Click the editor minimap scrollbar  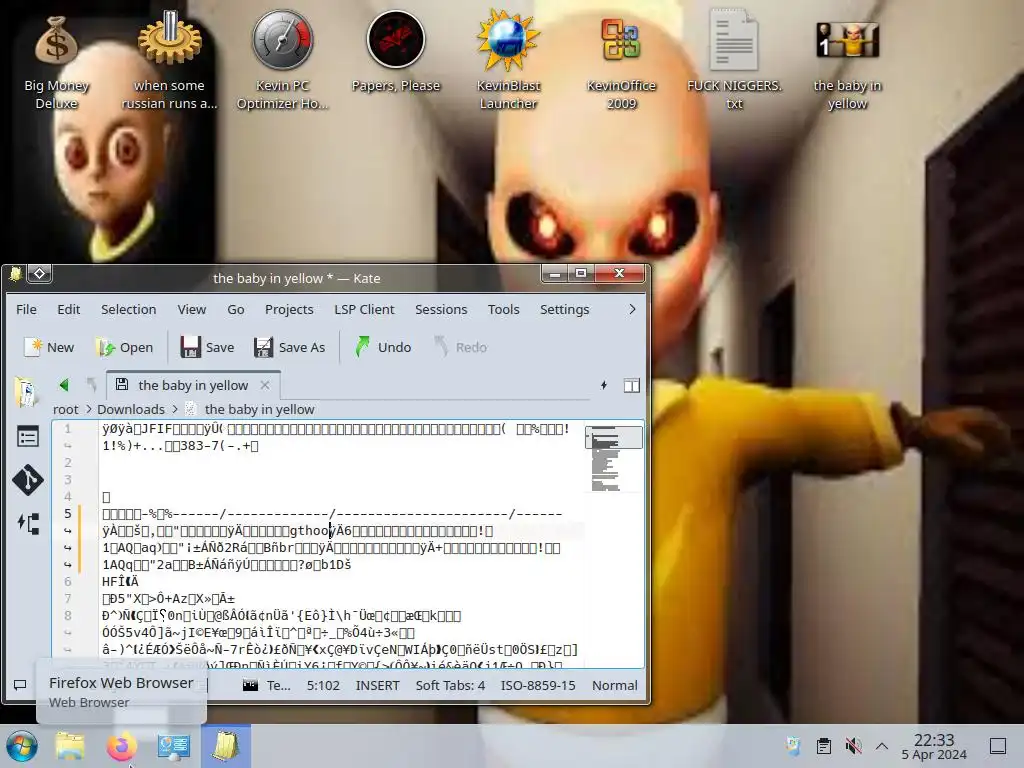[614, 457]
